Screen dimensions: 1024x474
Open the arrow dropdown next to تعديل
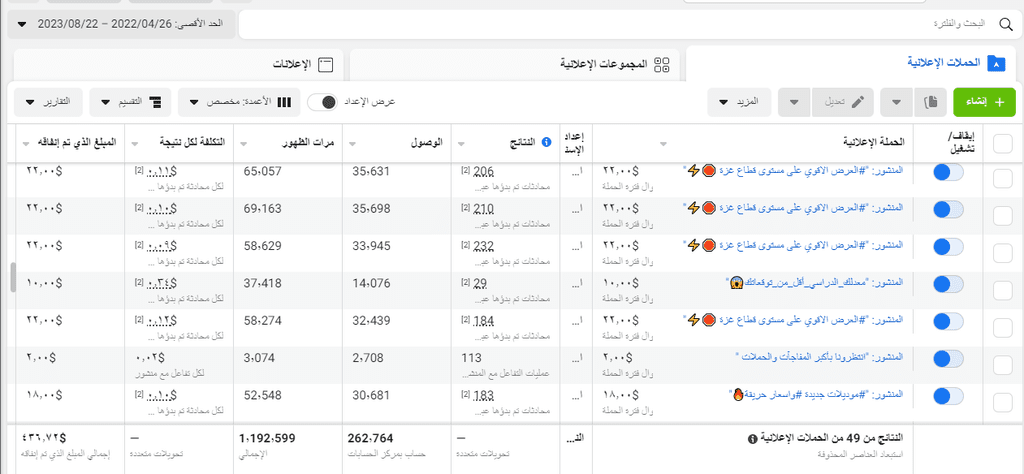tap(795, 102)
